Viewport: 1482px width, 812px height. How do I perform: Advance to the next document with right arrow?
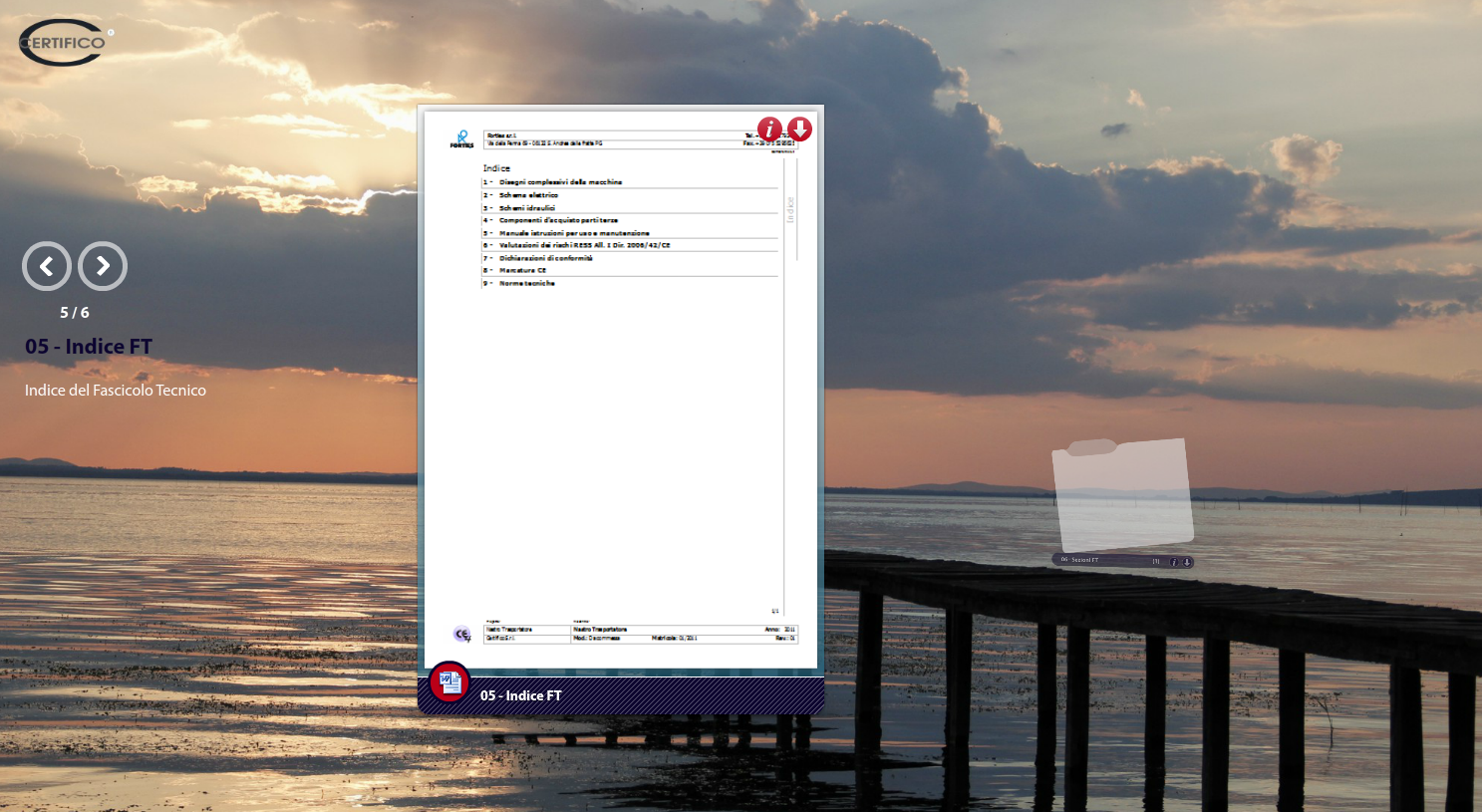pos(103,266)
